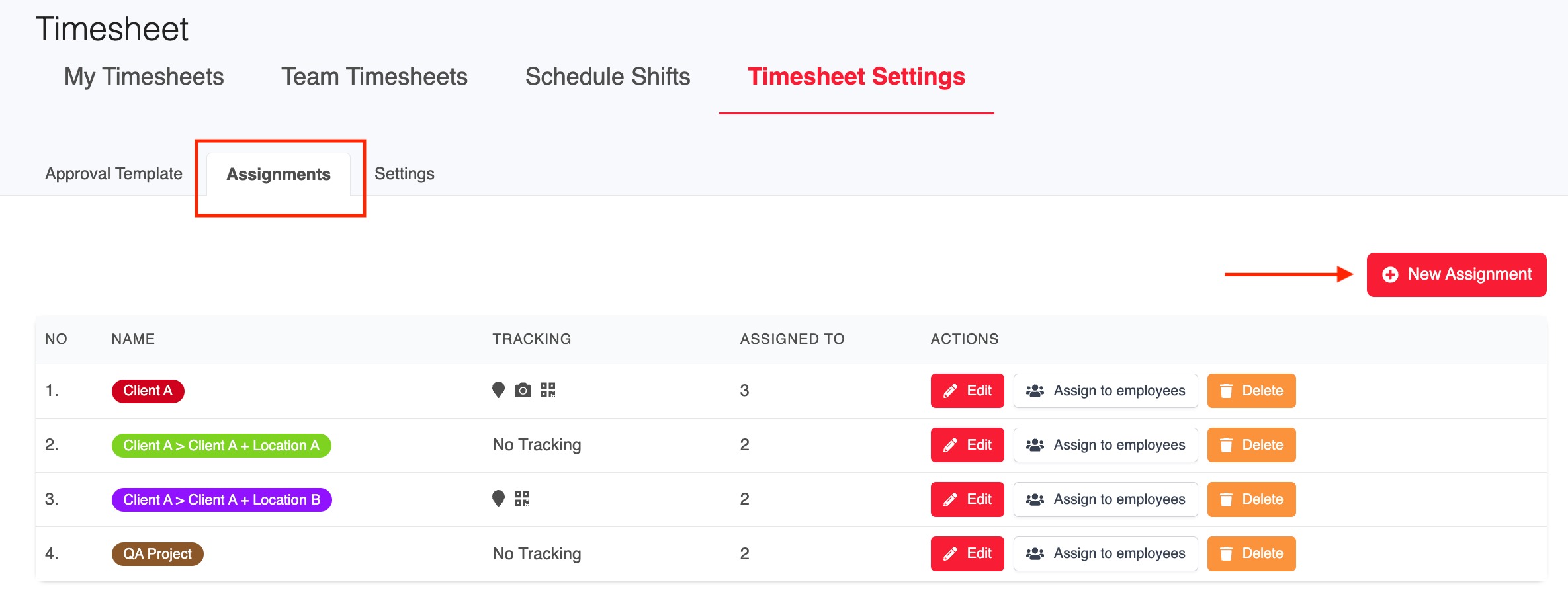This screenshot has width=1568, height=607.
Task: Click the trash icon on QA Project's Delete button
Action: coord(1226,554)
